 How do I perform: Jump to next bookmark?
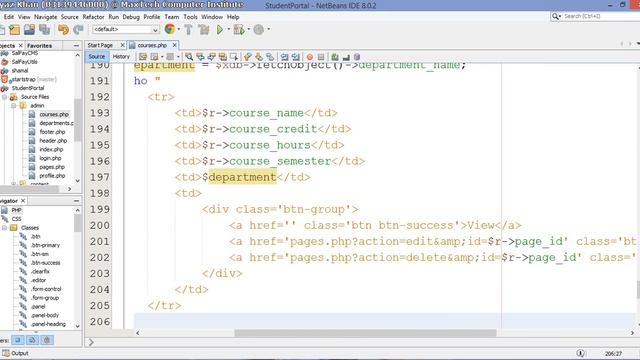[259, 57]
